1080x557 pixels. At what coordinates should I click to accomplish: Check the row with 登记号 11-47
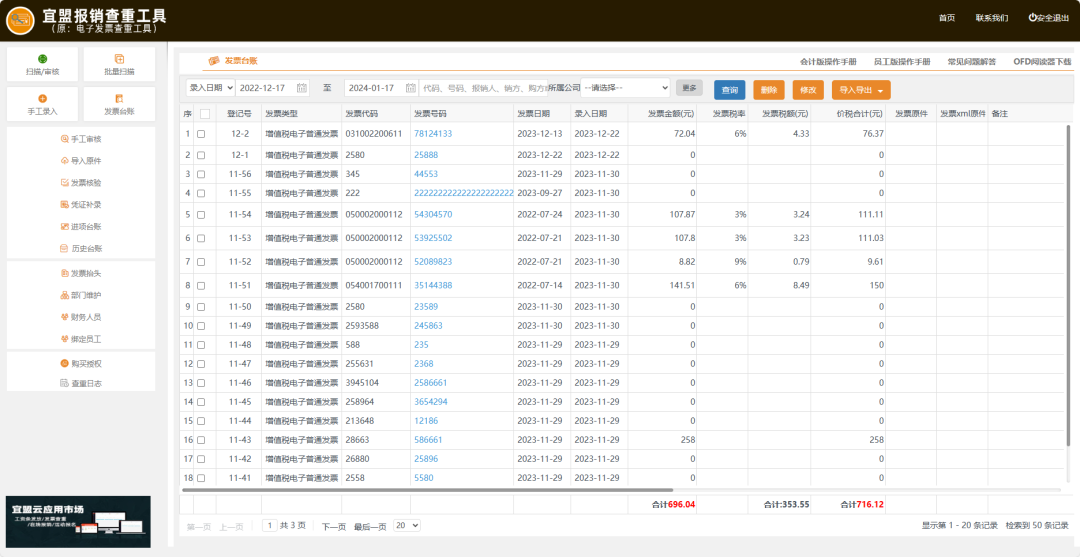(x=201, y=364)
